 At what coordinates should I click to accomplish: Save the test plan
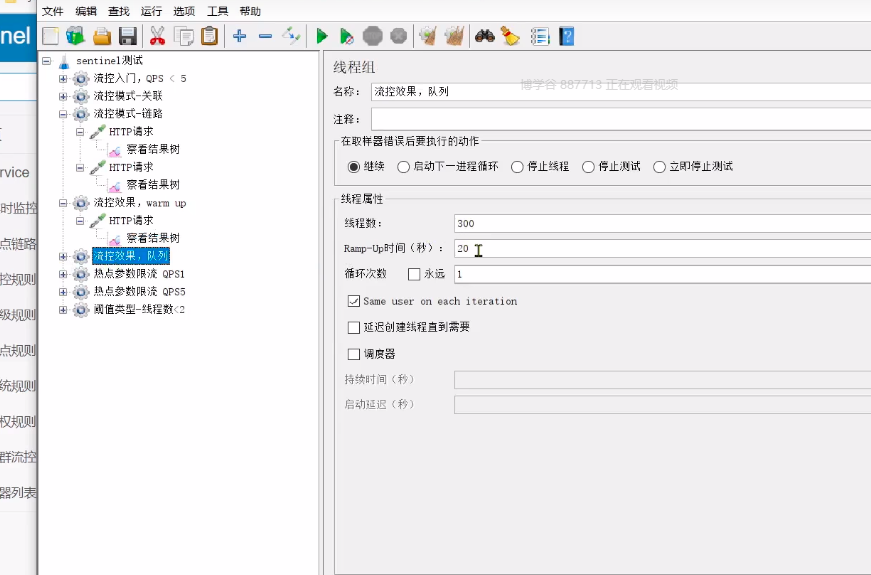click(128, 37)
